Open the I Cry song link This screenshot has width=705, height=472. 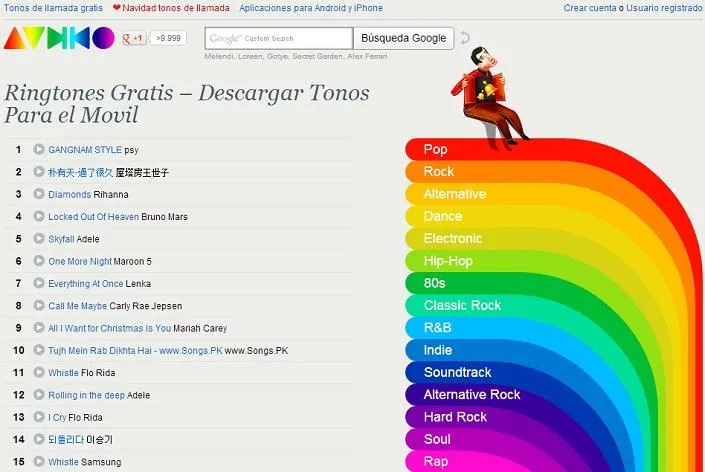[x=57, y=417]
